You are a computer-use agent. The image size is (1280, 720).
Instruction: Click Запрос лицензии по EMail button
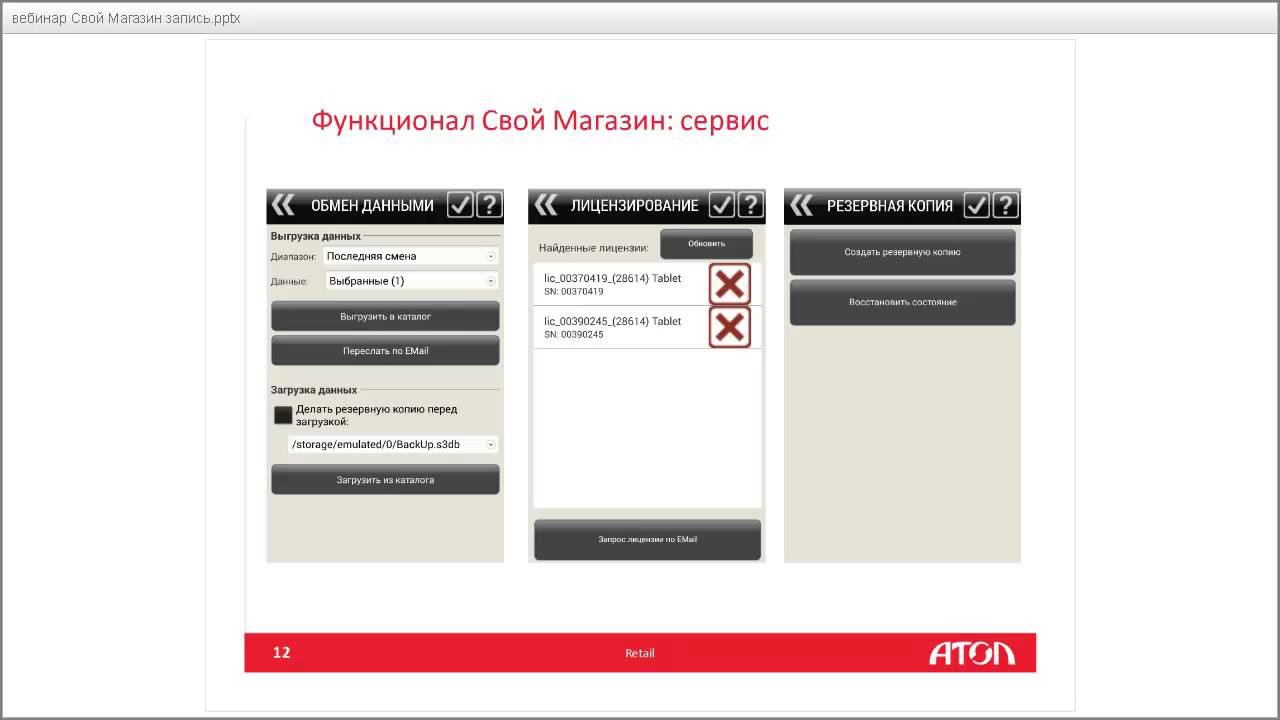647,539
